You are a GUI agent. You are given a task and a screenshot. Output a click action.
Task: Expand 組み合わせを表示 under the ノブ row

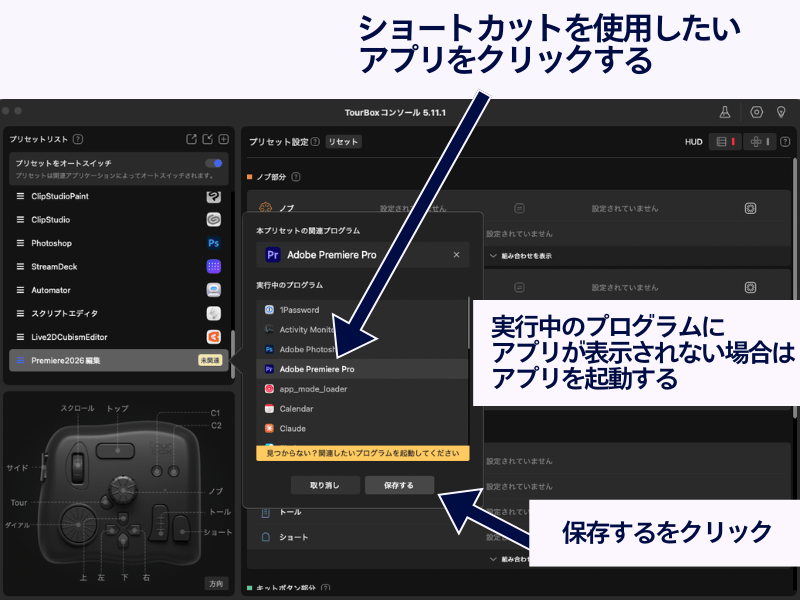[520, 256]
